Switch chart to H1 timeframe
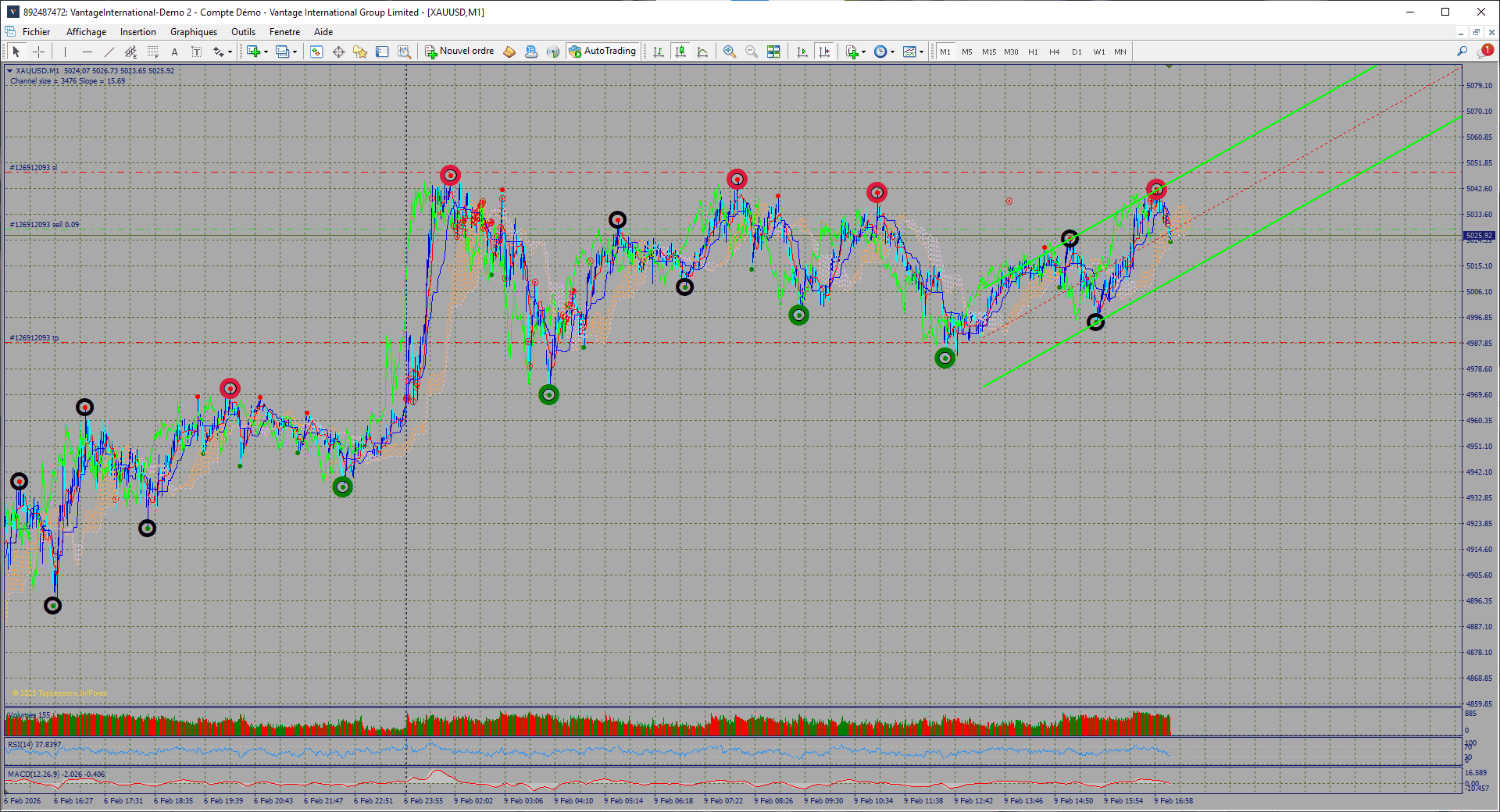The image size is (1500, 812). [x=1033, y=52]
